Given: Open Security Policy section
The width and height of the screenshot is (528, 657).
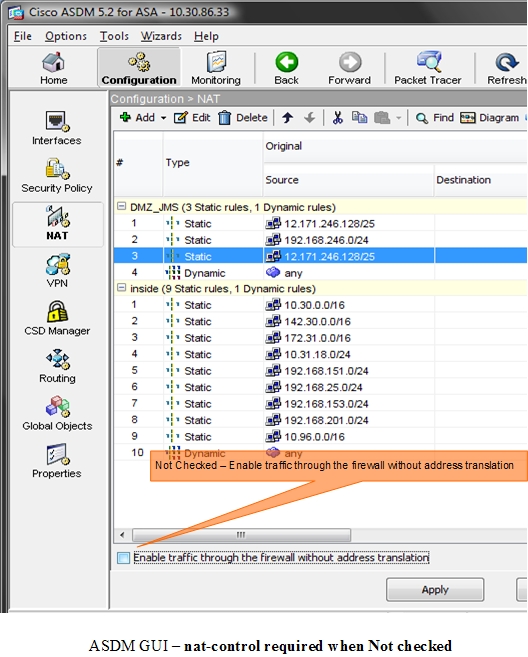Looking at the screenshot, I should 57,176.
